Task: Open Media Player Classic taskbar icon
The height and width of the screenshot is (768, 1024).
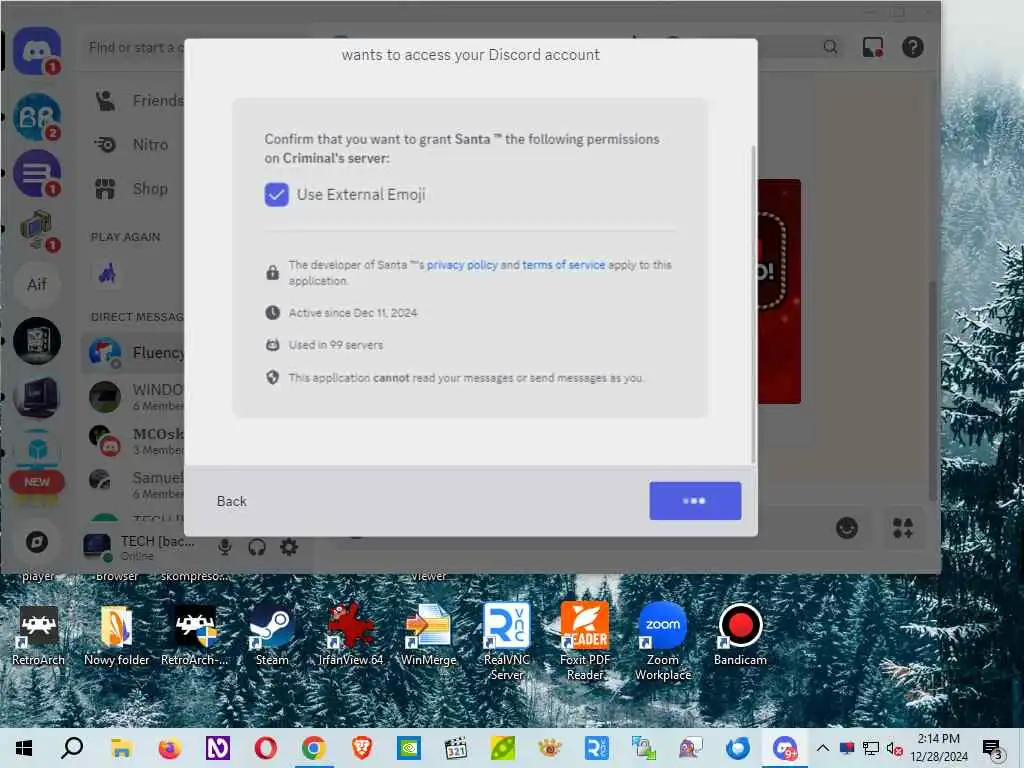Action: [x=456, y=748]
